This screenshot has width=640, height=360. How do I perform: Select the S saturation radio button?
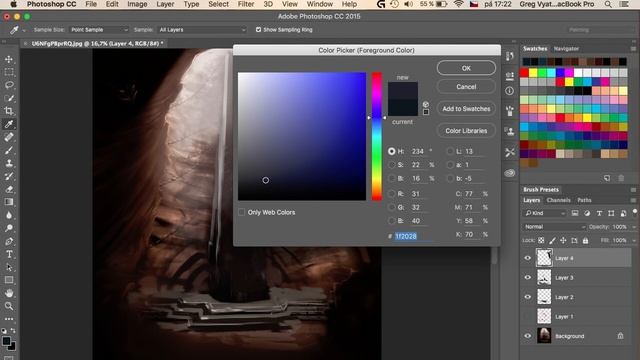click(x=391, y=165)
